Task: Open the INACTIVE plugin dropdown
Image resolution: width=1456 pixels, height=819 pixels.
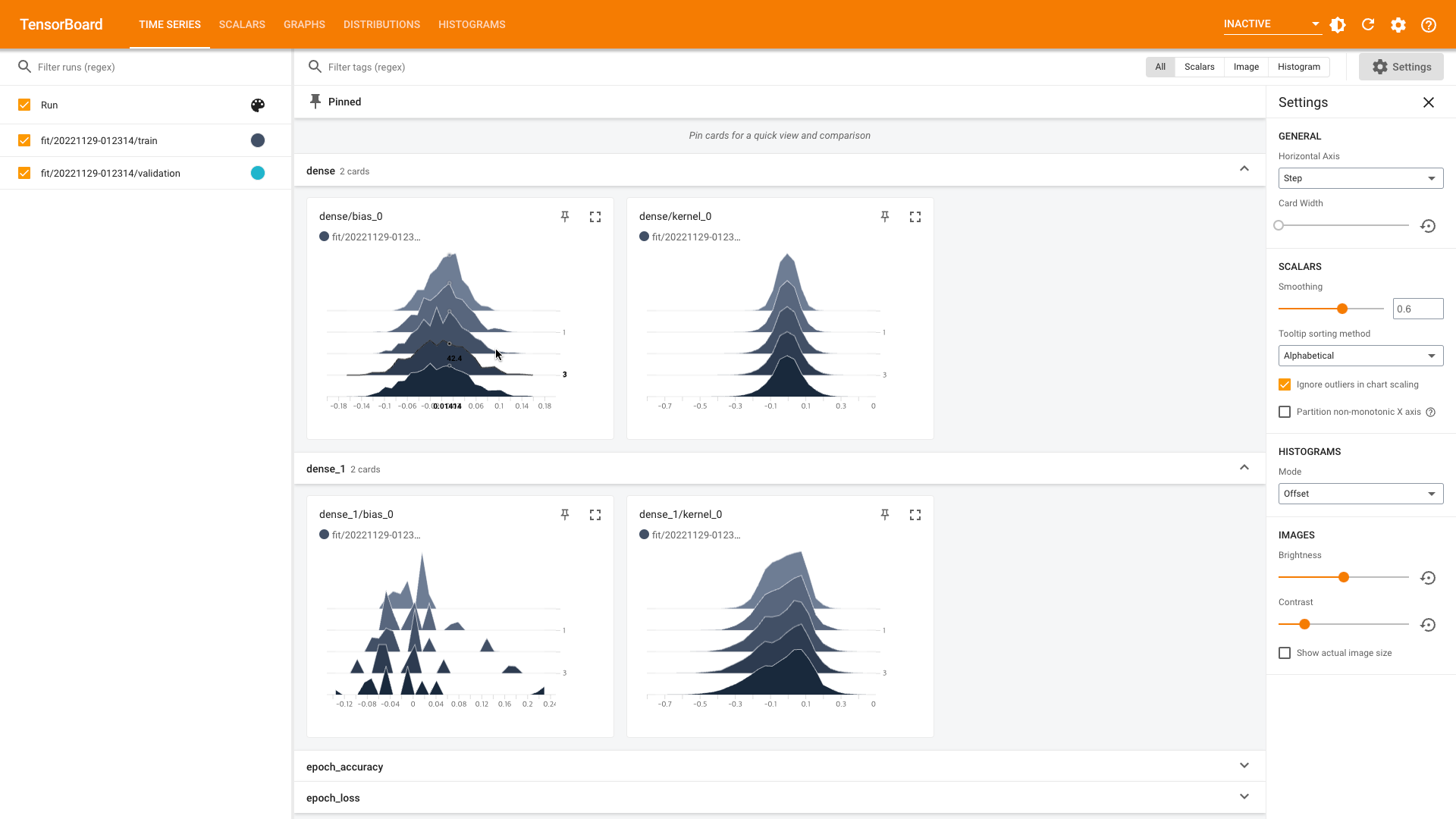Action: 1272,24
